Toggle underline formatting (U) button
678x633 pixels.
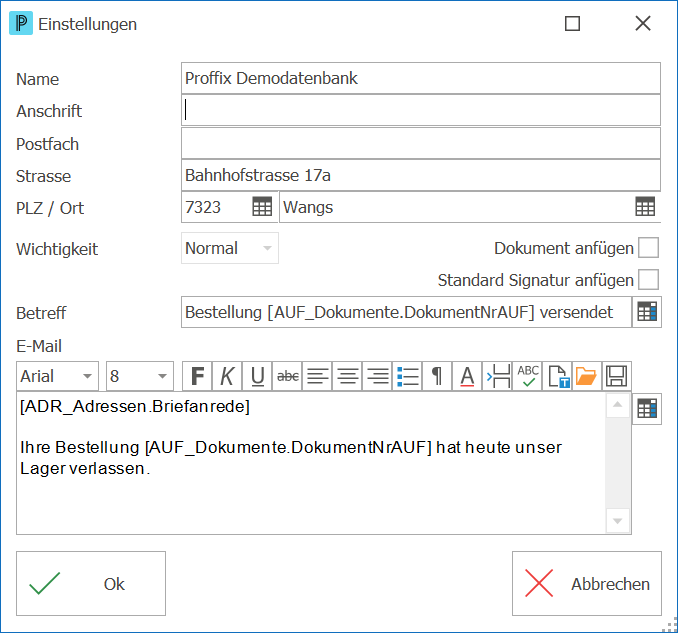tap(258, 376)
